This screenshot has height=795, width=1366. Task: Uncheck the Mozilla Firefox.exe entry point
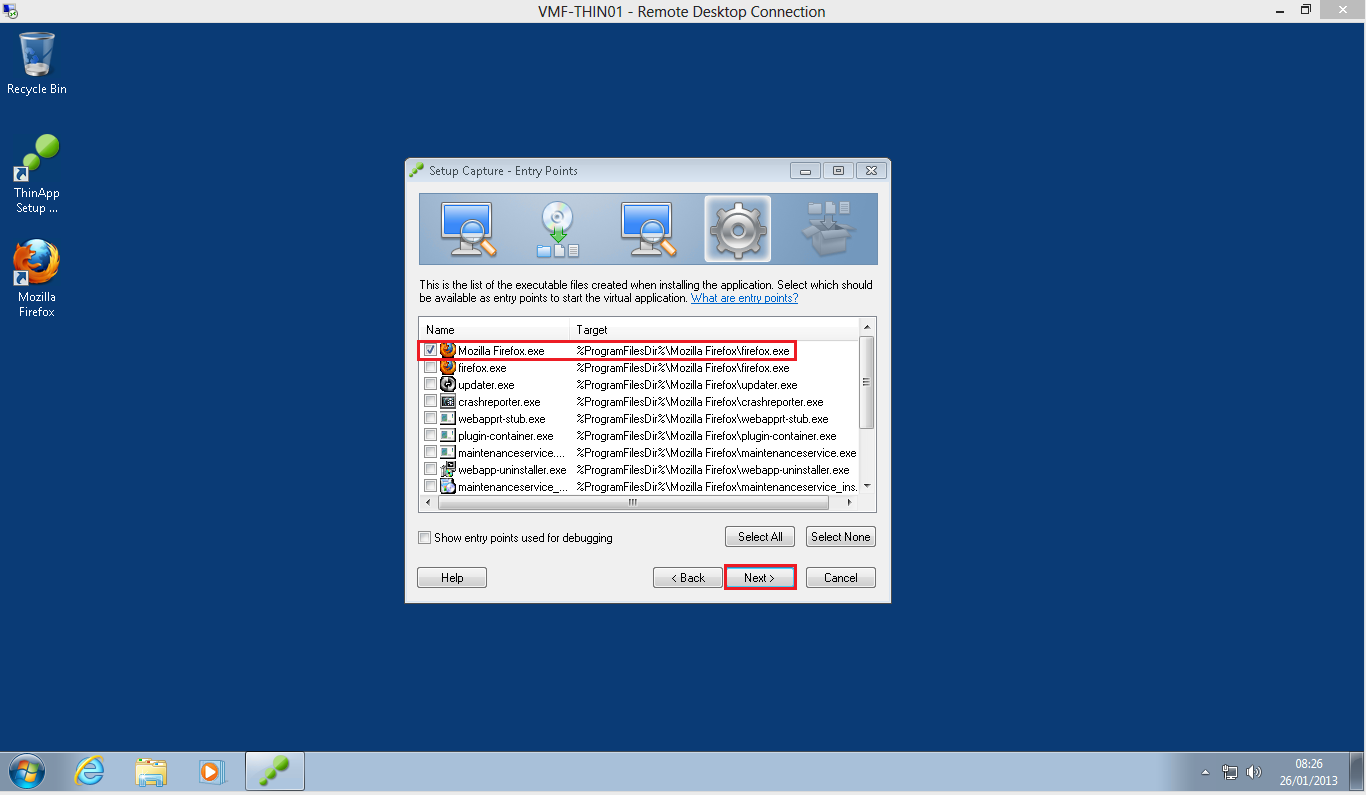click(x=430, y=351)
